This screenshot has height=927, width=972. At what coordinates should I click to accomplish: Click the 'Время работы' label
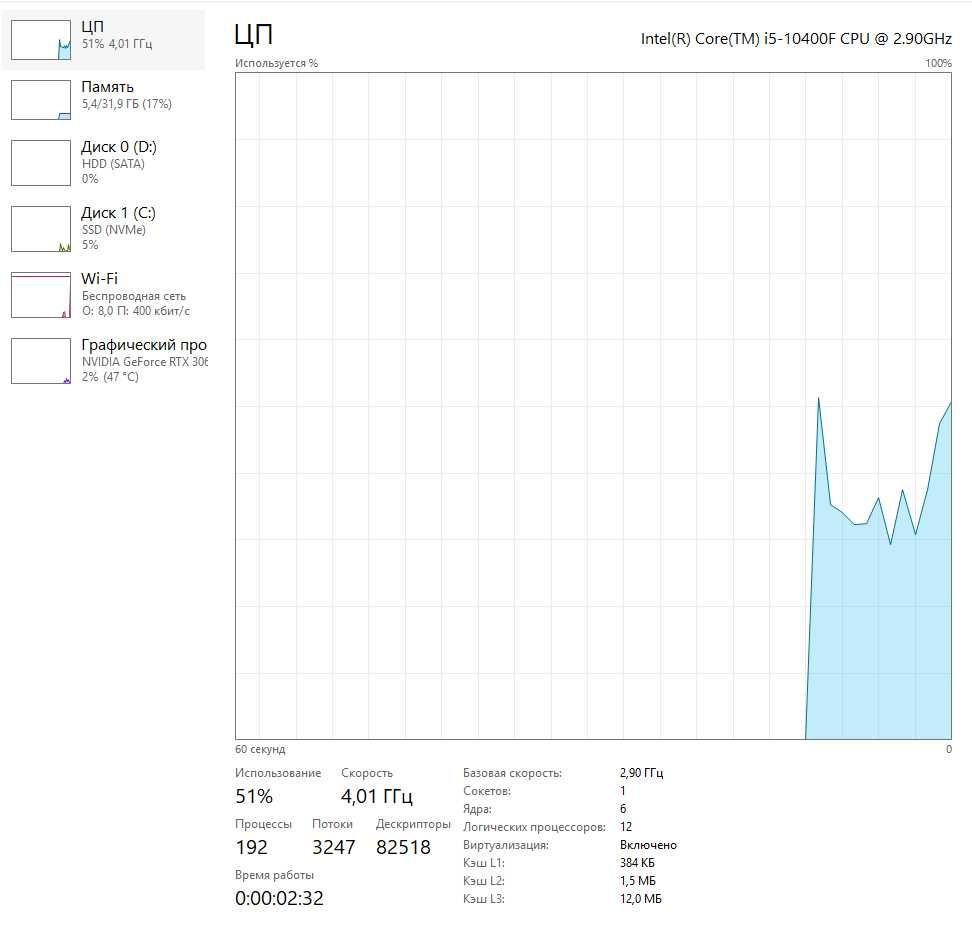274,875
